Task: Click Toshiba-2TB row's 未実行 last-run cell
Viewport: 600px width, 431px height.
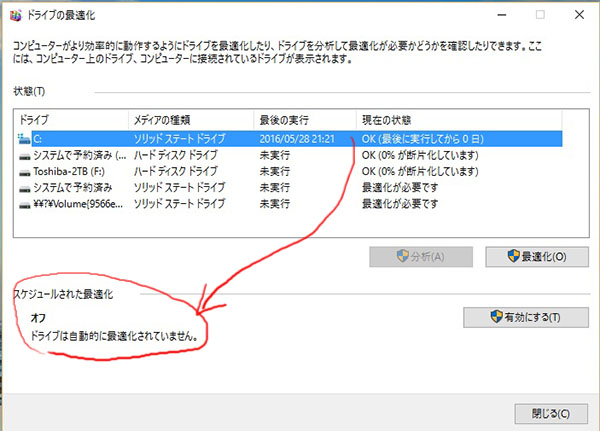Action: [274, 171]
